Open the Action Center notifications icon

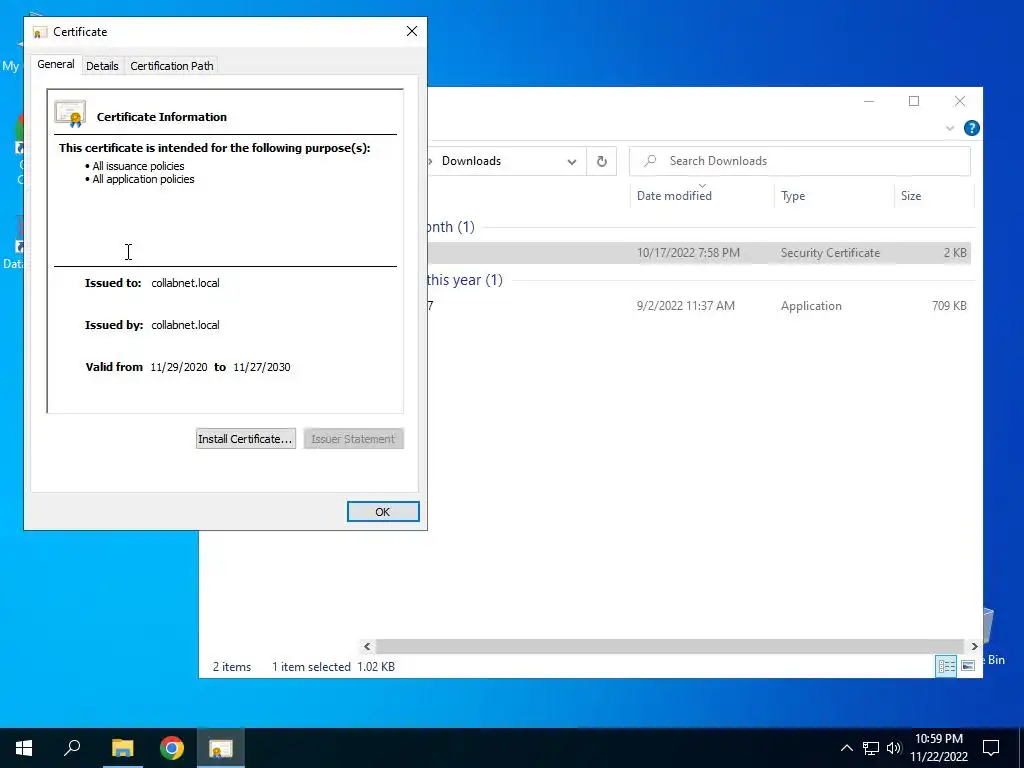tap(991, 748)
